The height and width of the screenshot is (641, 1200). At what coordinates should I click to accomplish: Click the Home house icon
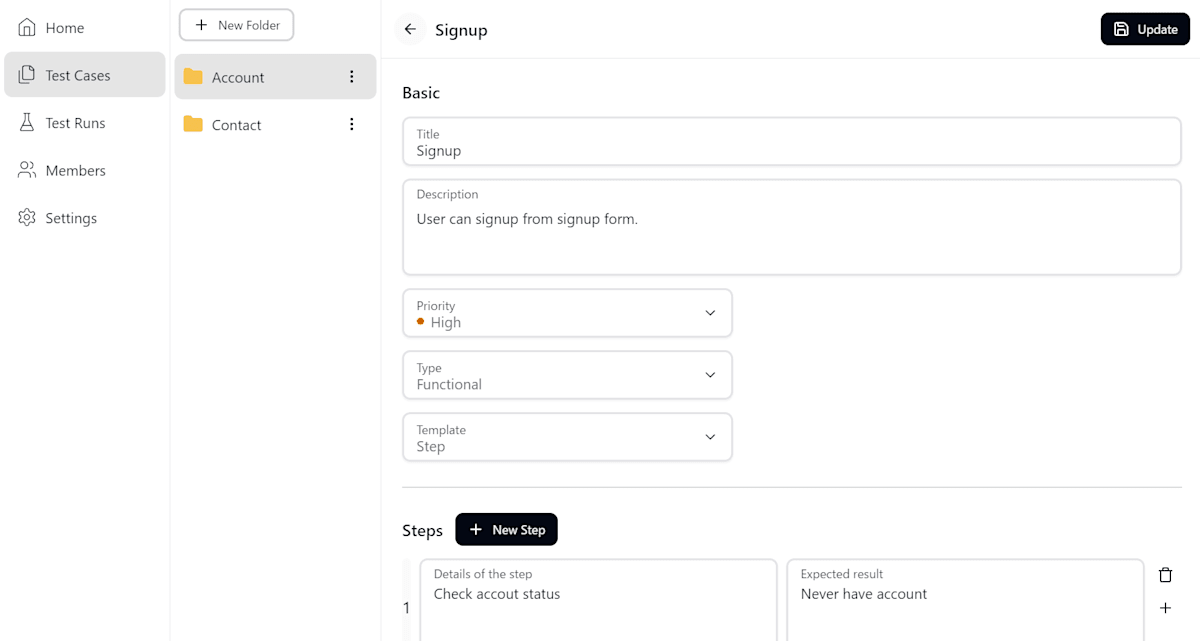[27, 28]
